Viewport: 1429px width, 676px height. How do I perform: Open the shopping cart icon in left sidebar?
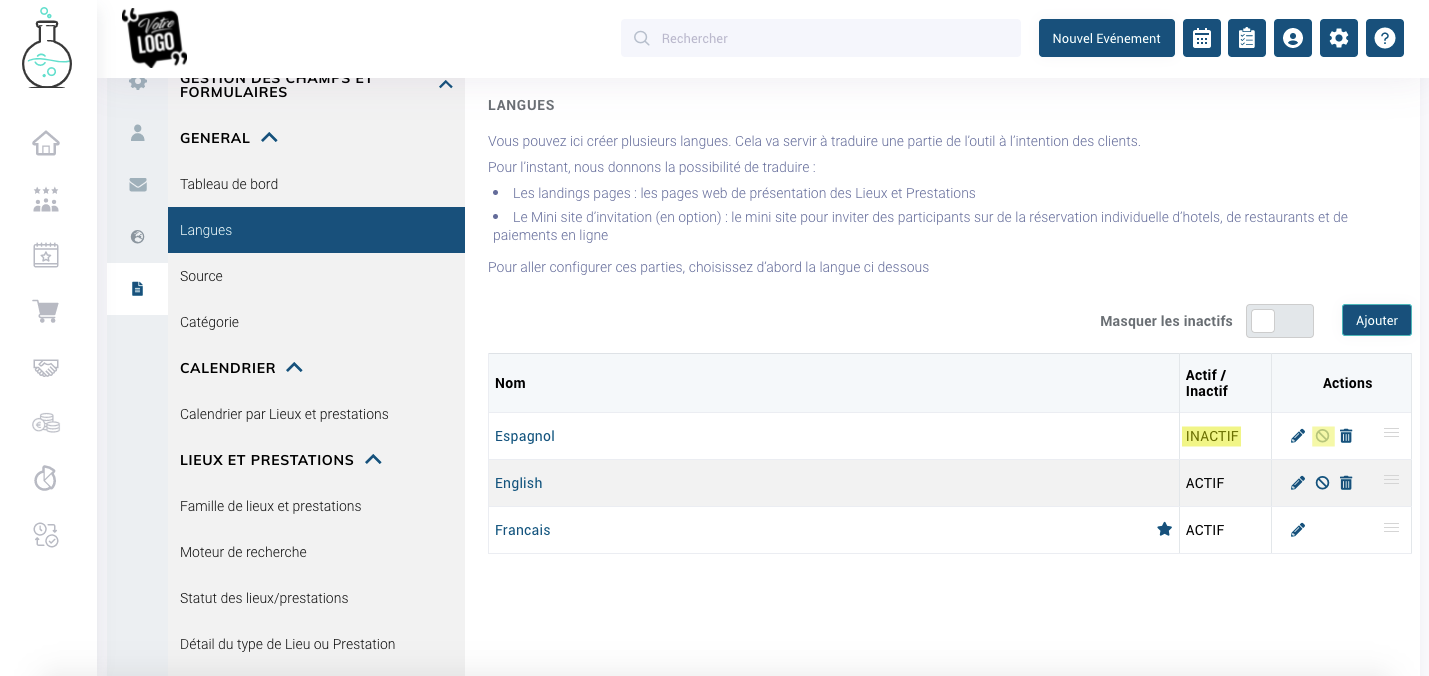coord(46,312)
